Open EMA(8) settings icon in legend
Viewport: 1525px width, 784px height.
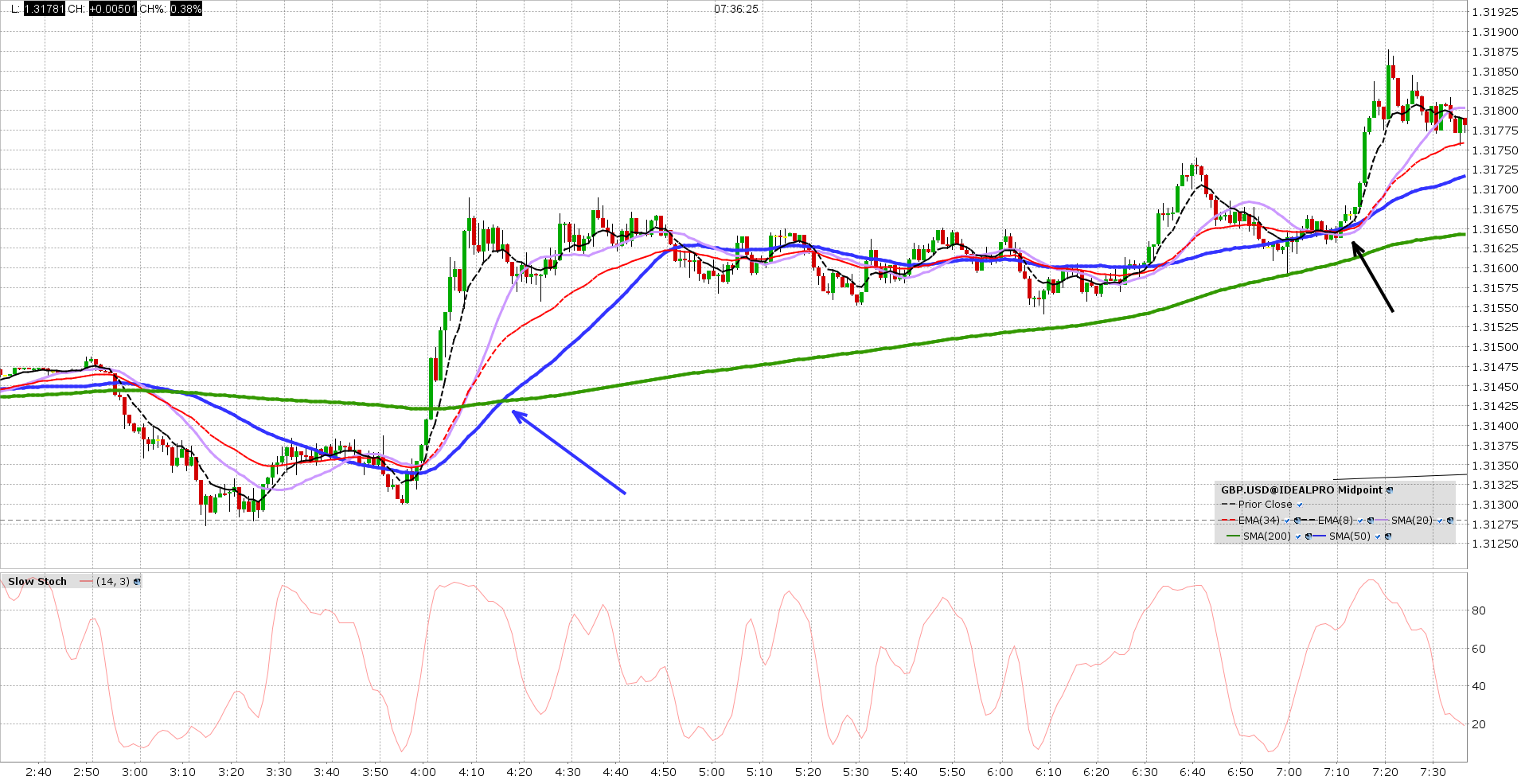point(1371,521)
